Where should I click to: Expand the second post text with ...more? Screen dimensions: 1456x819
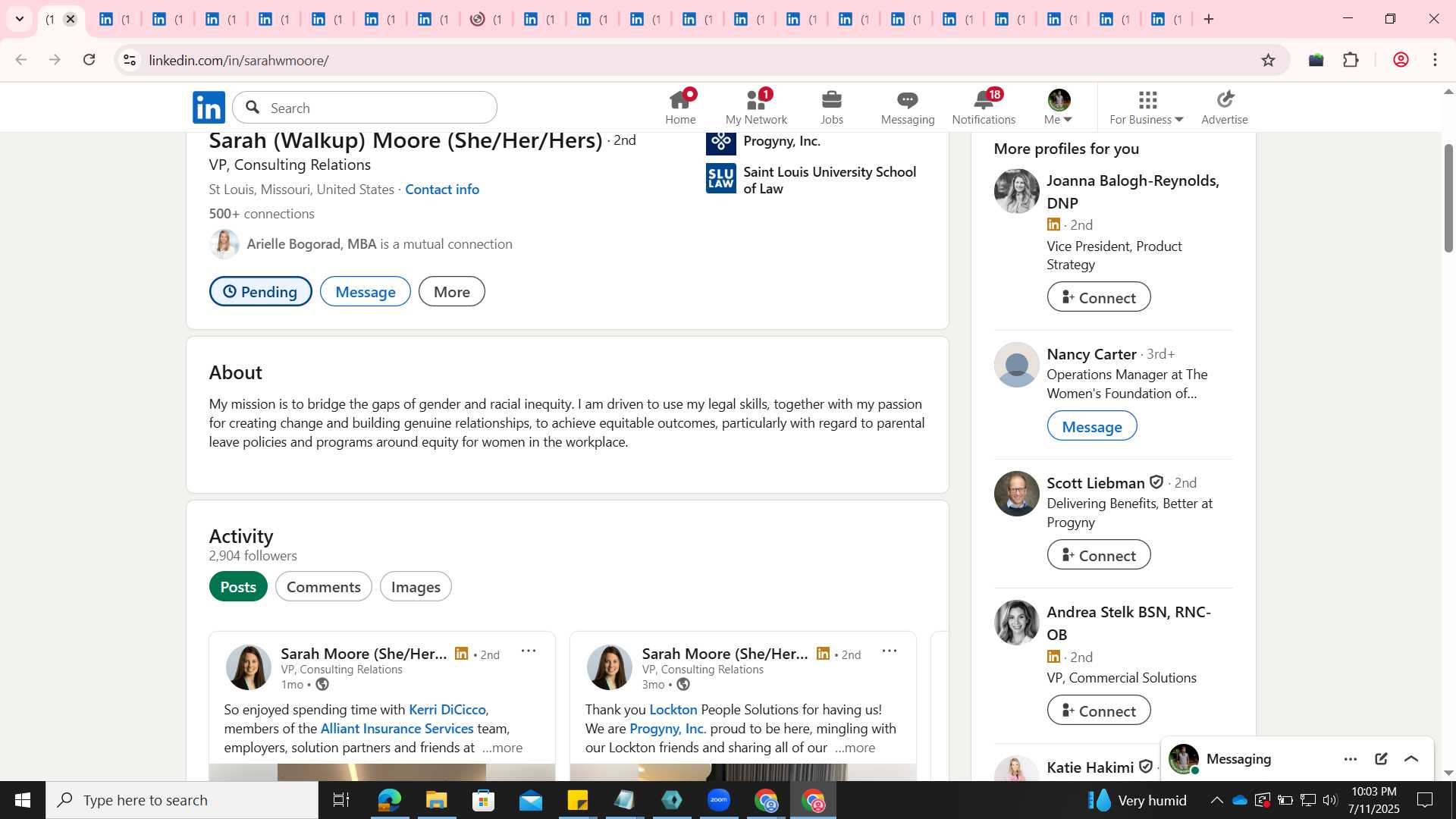[x=855, y=748]
